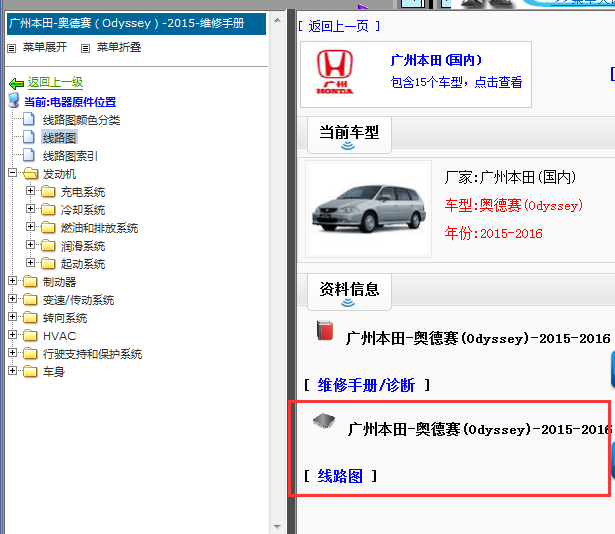Screen dimensions: 615x534
Task: Expand the 转向系统 node
Action: pos(13,316)
